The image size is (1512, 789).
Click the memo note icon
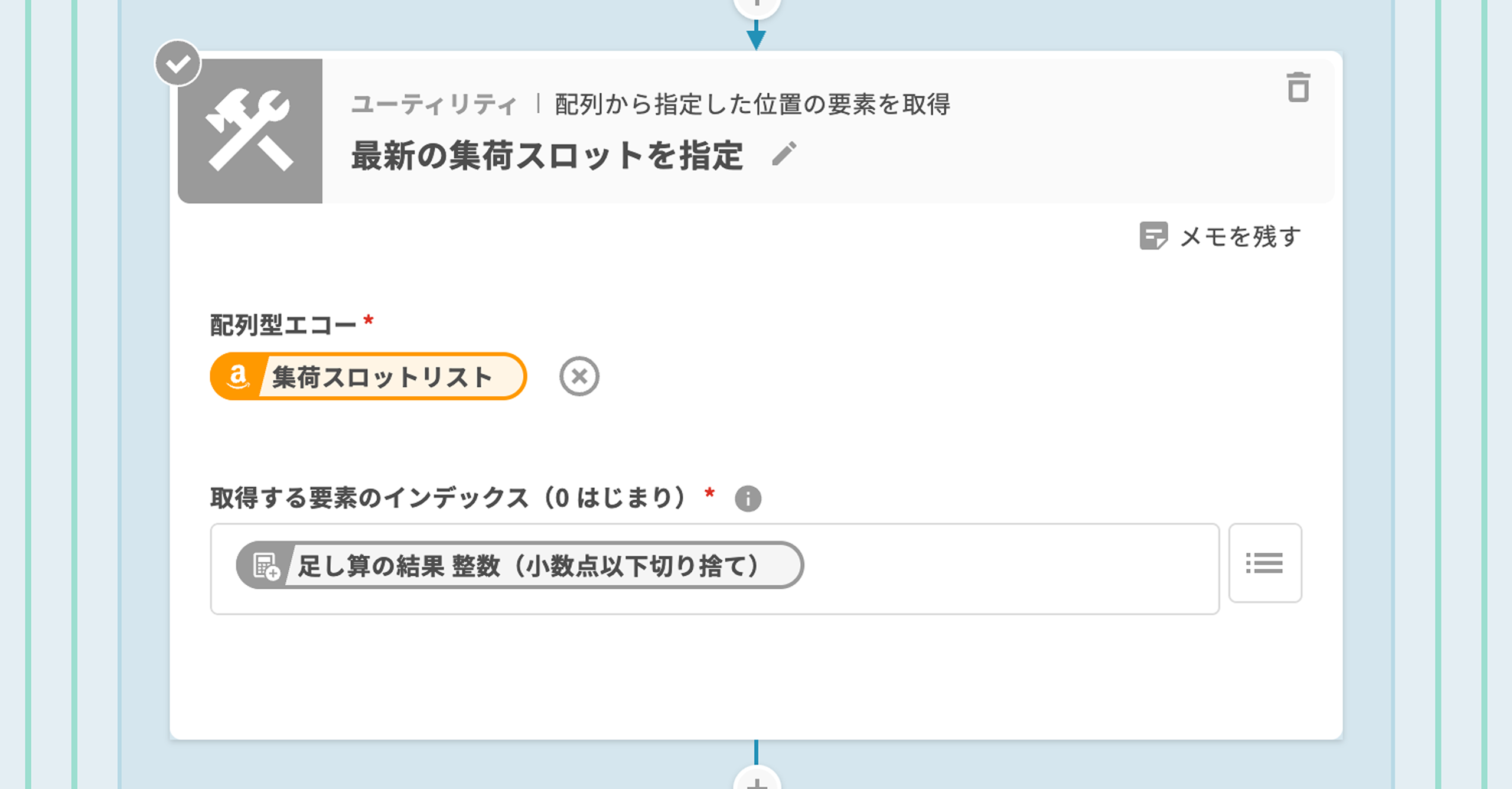pos(1152,236)
